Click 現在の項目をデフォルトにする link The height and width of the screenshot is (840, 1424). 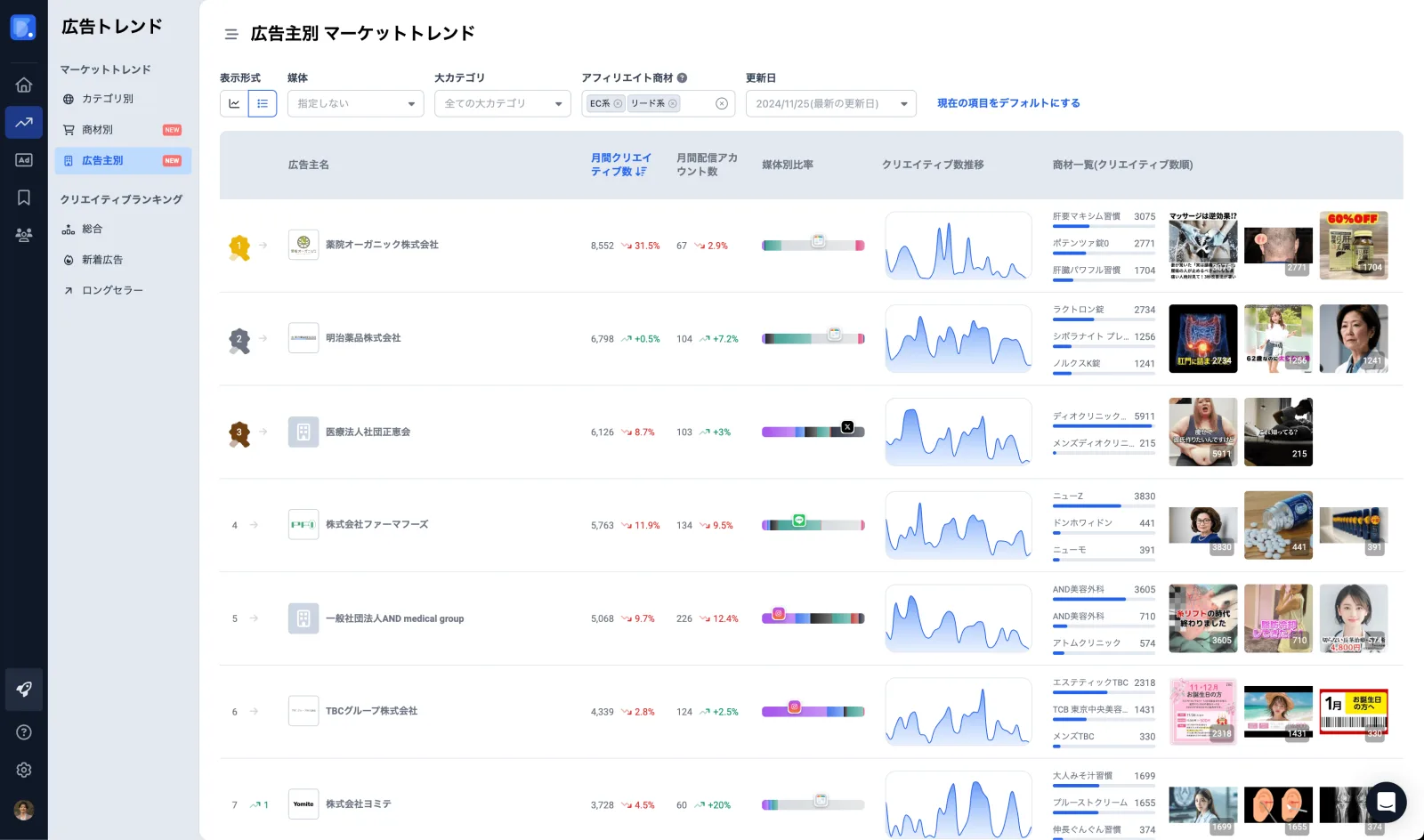pyautogui.click(x=1008, y=103)
